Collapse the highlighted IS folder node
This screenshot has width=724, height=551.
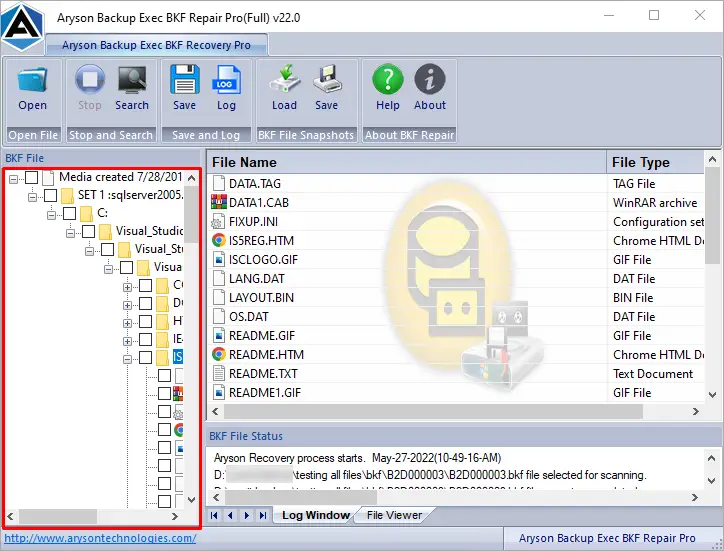point(127,359)
